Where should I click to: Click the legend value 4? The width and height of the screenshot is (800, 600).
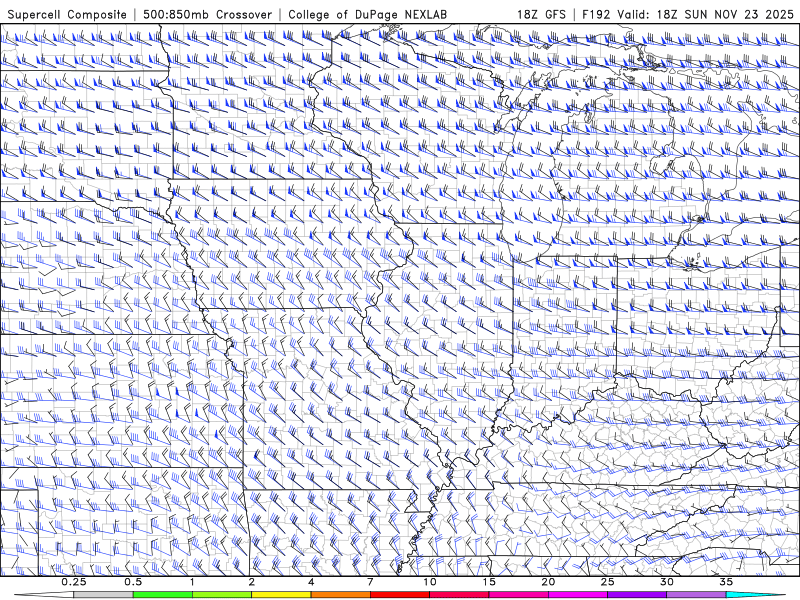[x=311, y=582]
